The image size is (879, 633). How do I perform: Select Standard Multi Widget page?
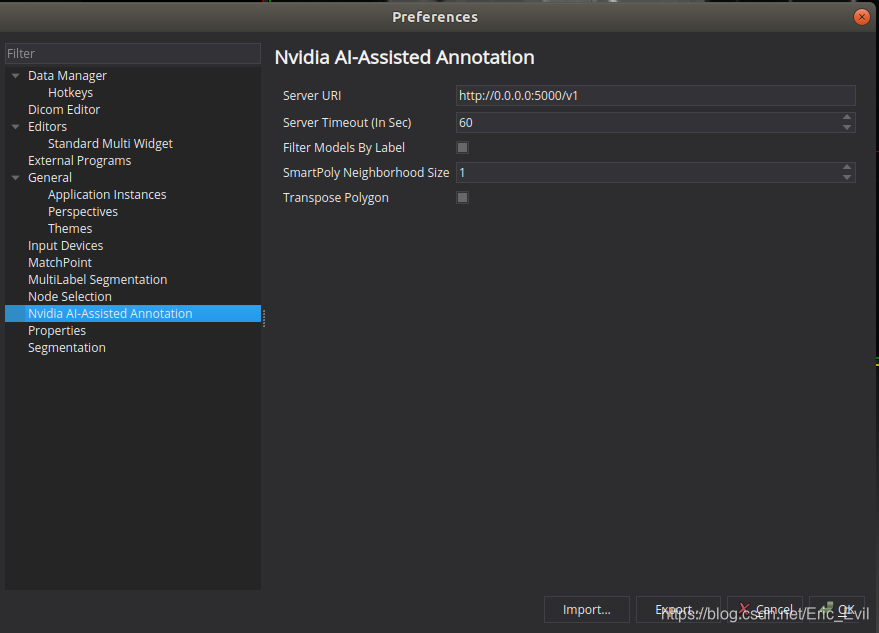pos(110,144)
